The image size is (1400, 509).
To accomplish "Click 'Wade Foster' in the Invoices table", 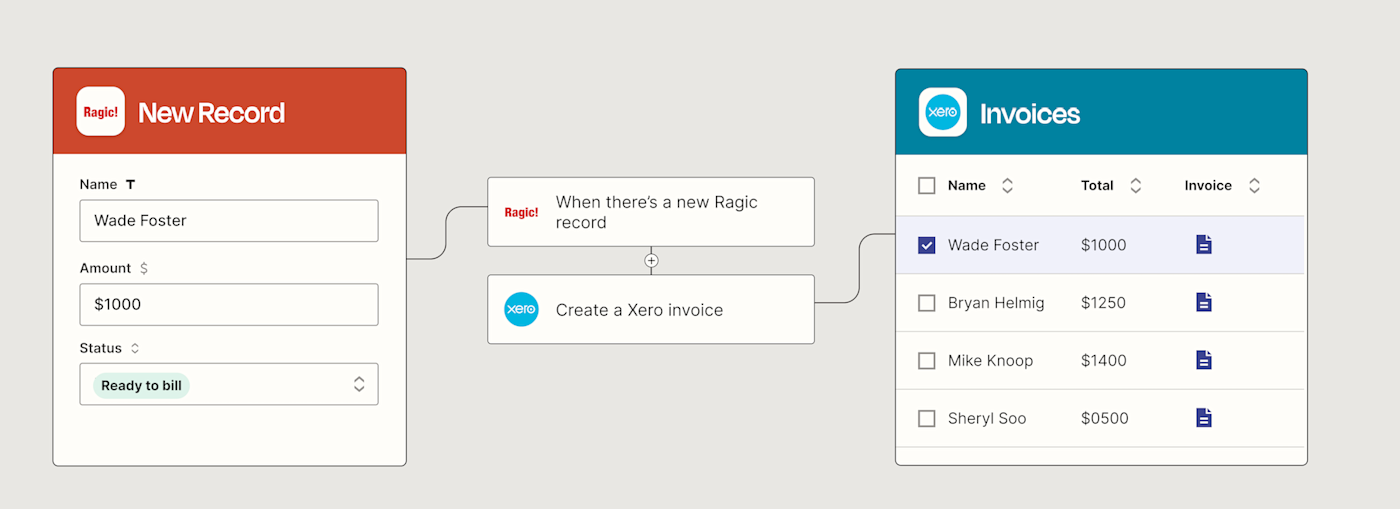I will [993, 245].
